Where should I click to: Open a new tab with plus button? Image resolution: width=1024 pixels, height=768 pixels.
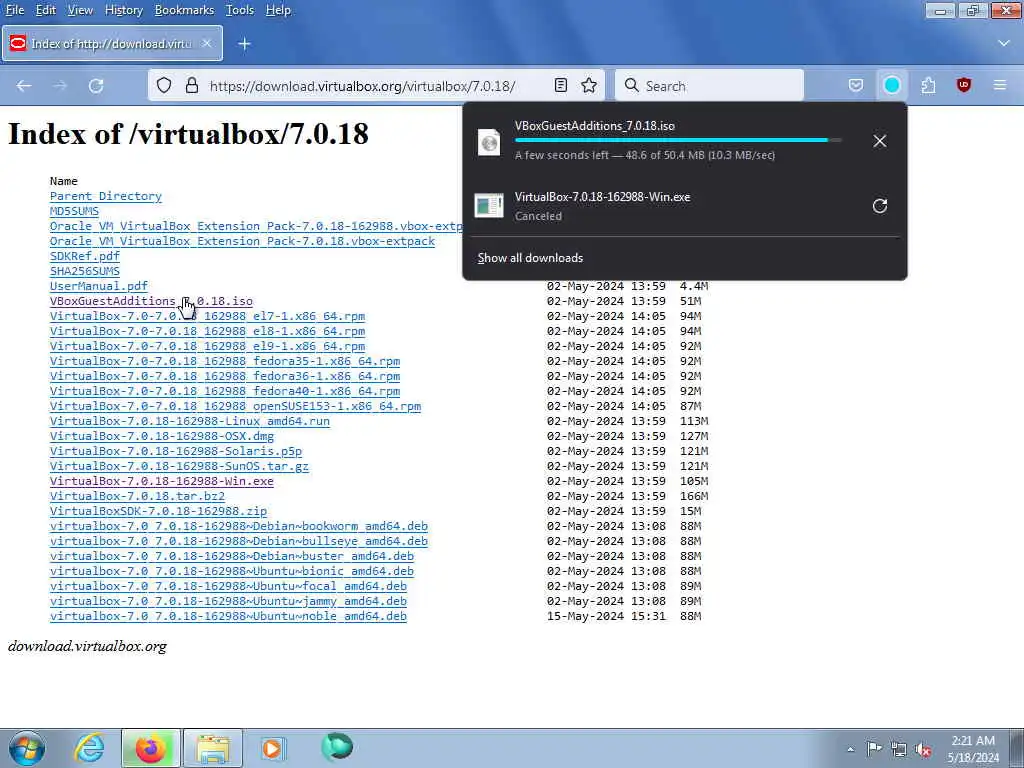[x=244, y=44]
